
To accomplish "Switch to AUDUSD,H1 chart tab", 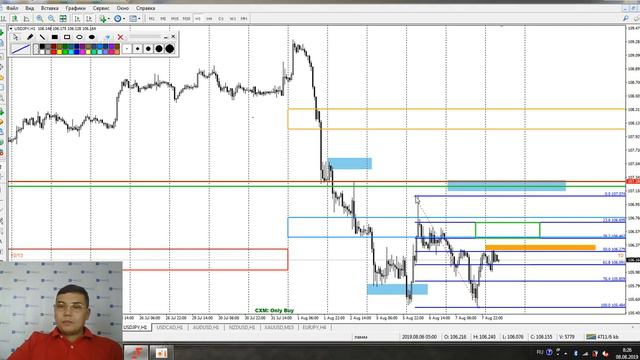I will 206,327.
